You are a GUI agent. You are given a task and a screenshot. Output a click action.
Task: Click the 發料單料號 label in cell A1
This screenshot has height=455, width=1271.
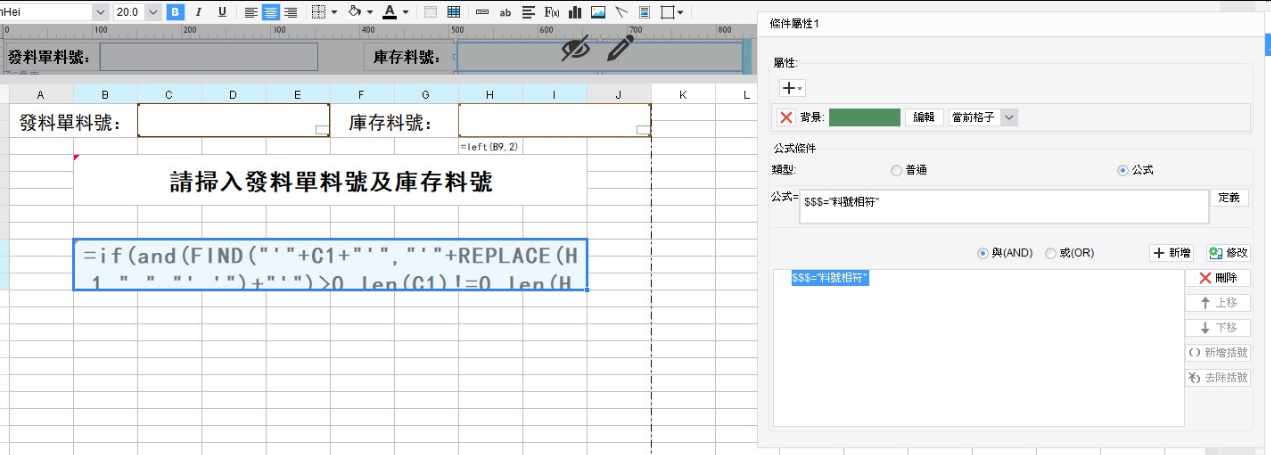(70, 123)
